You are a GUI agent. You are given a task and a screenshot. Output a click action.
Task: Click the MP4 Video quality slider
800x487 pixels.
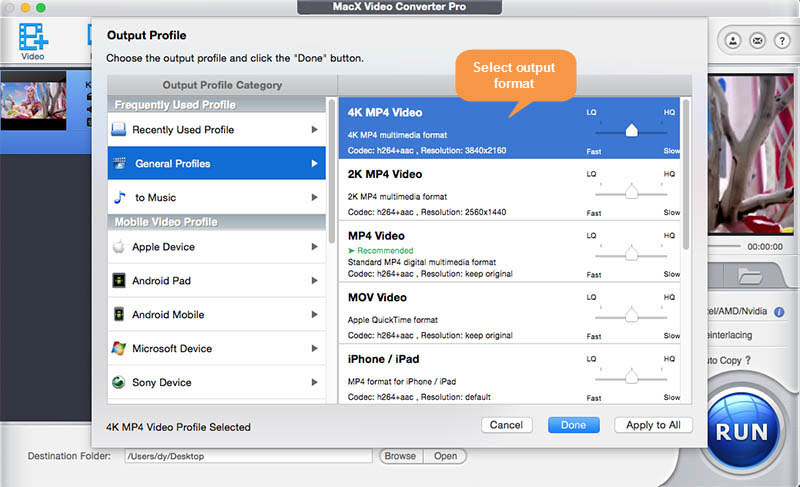click(x=632, y=254)
